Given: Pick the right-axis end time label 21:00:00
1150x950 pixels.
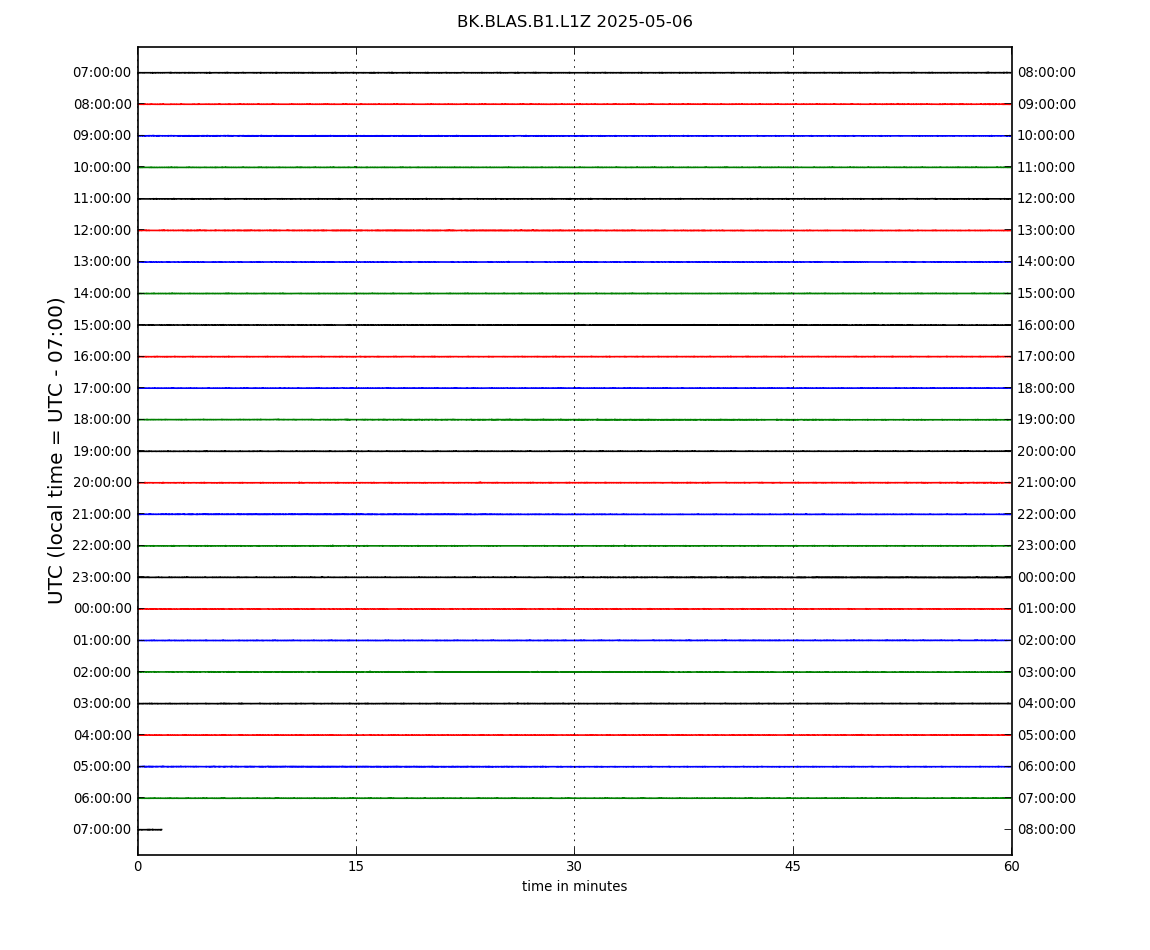Looking at the screenshot, I should click(x=1047, y=483).
